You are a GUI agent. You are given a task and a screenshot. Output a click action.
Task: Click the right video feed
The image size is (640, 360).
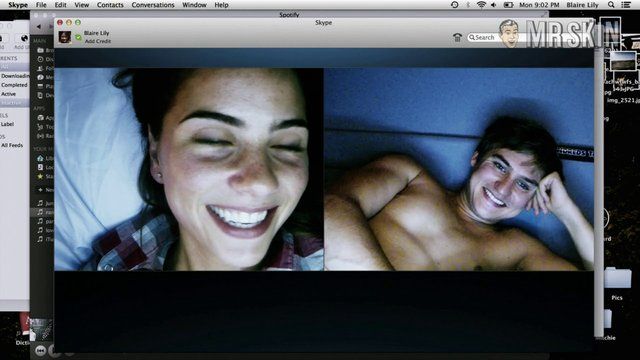[x=459, y=169]
